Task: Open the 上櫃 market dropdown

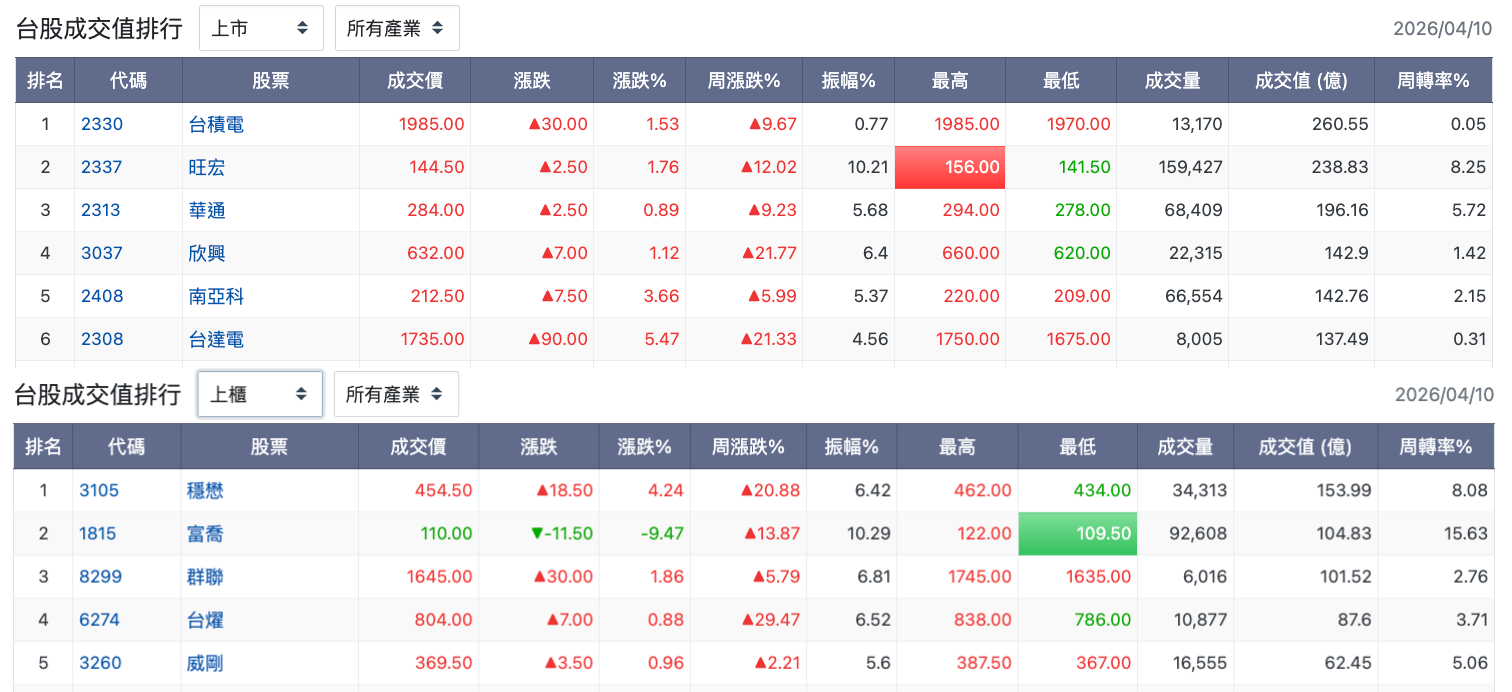Action: [260, 394]
